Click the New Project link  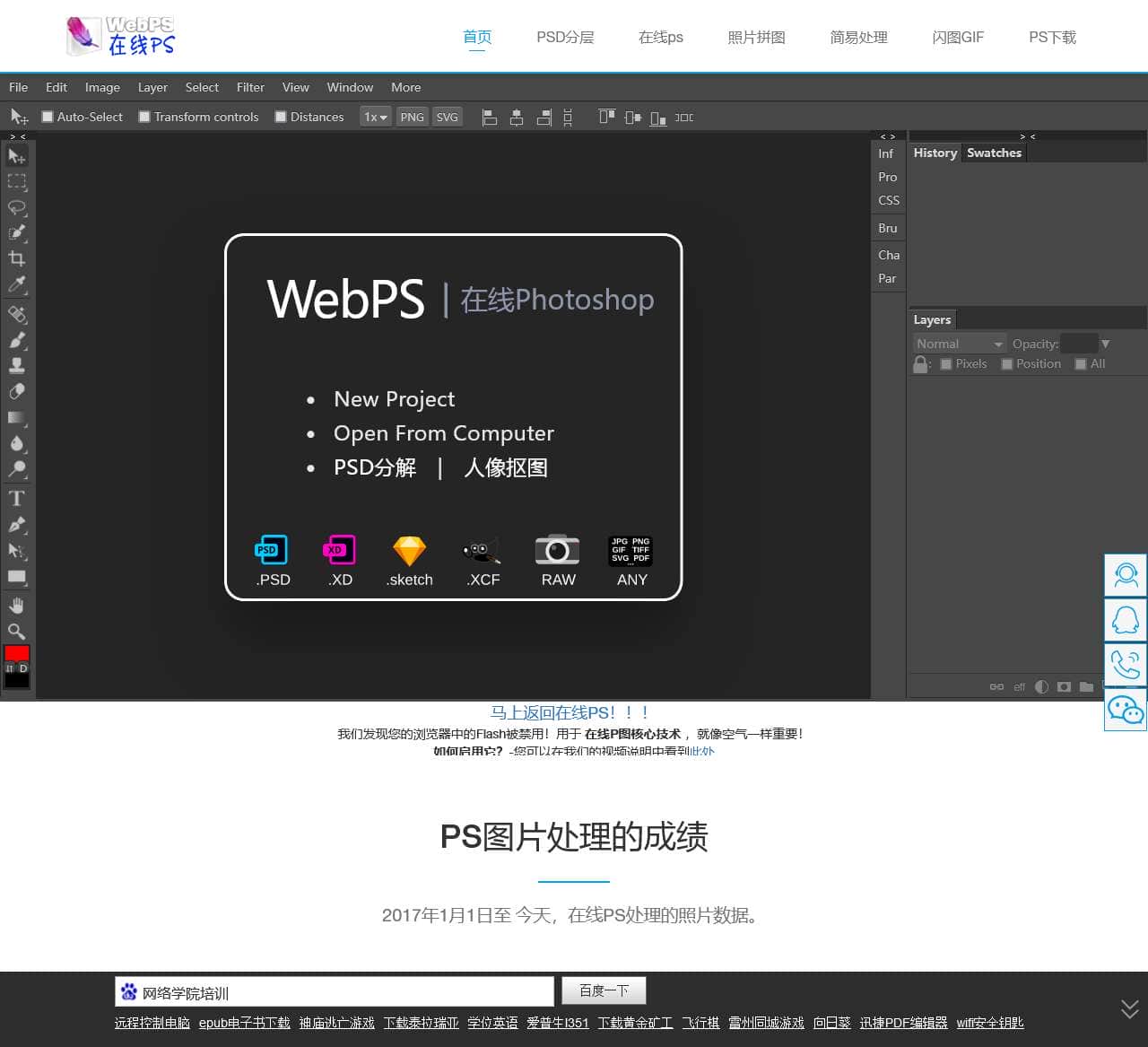[395, 399]
